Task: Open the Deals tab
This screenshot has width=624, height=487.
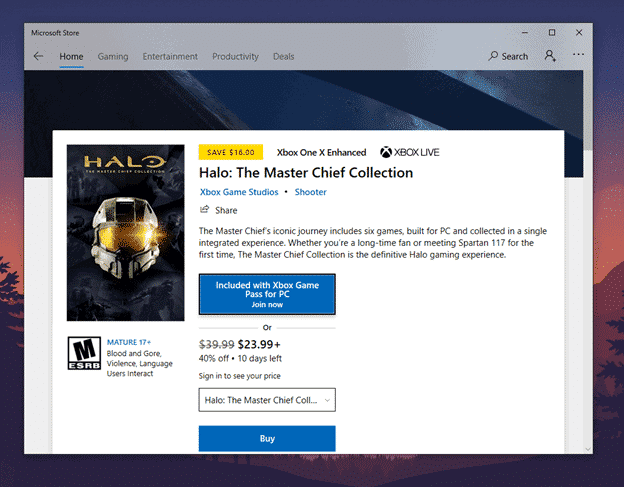Action: (x=283, y=56)
